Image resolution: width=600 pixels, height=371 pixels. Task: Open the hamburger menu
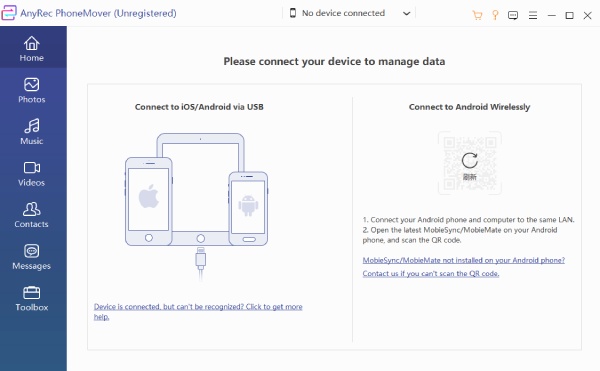[x=533, y=15]
